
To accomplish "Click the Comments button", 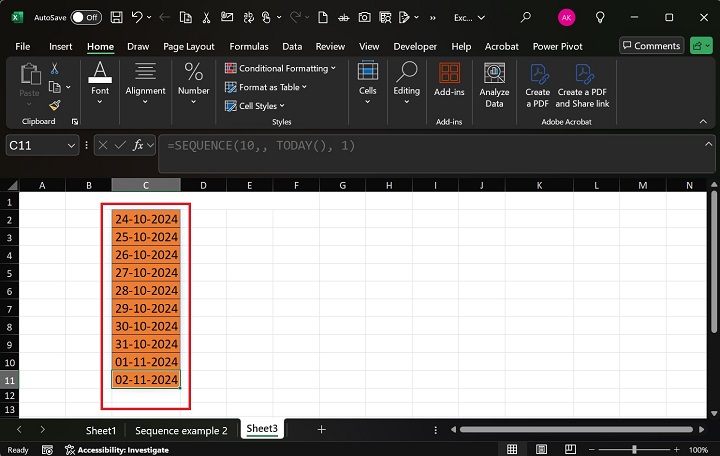I will point(651,46).
